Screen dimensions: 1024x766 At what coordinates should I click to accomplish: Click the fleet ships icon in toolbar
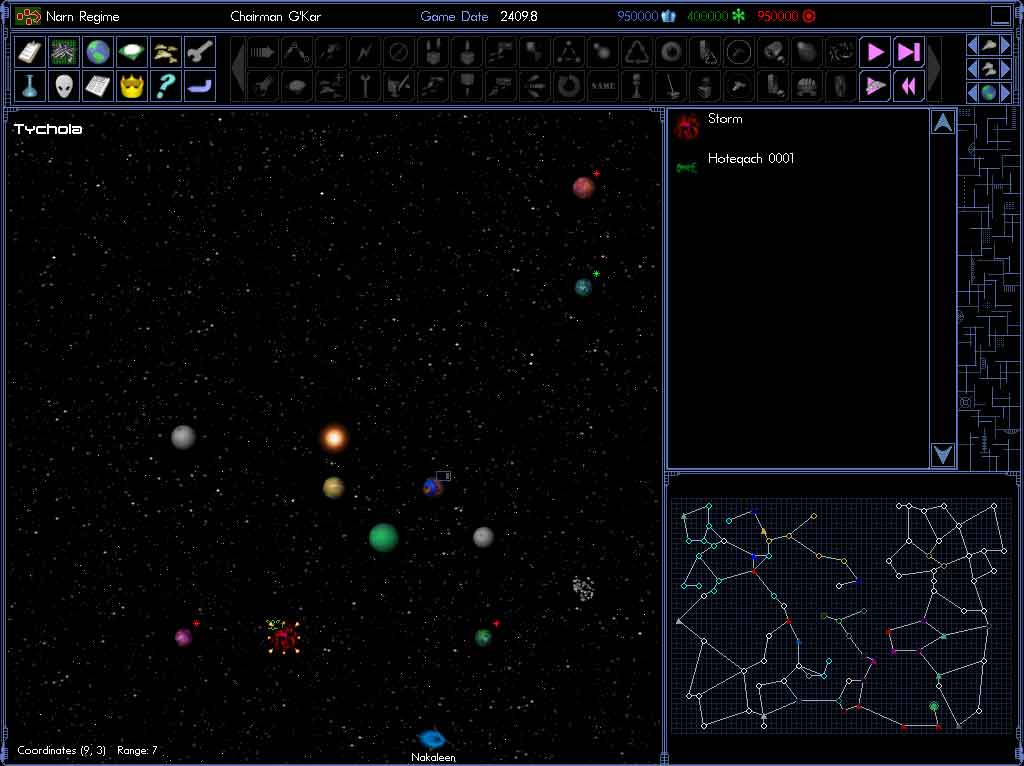(165, 52)
